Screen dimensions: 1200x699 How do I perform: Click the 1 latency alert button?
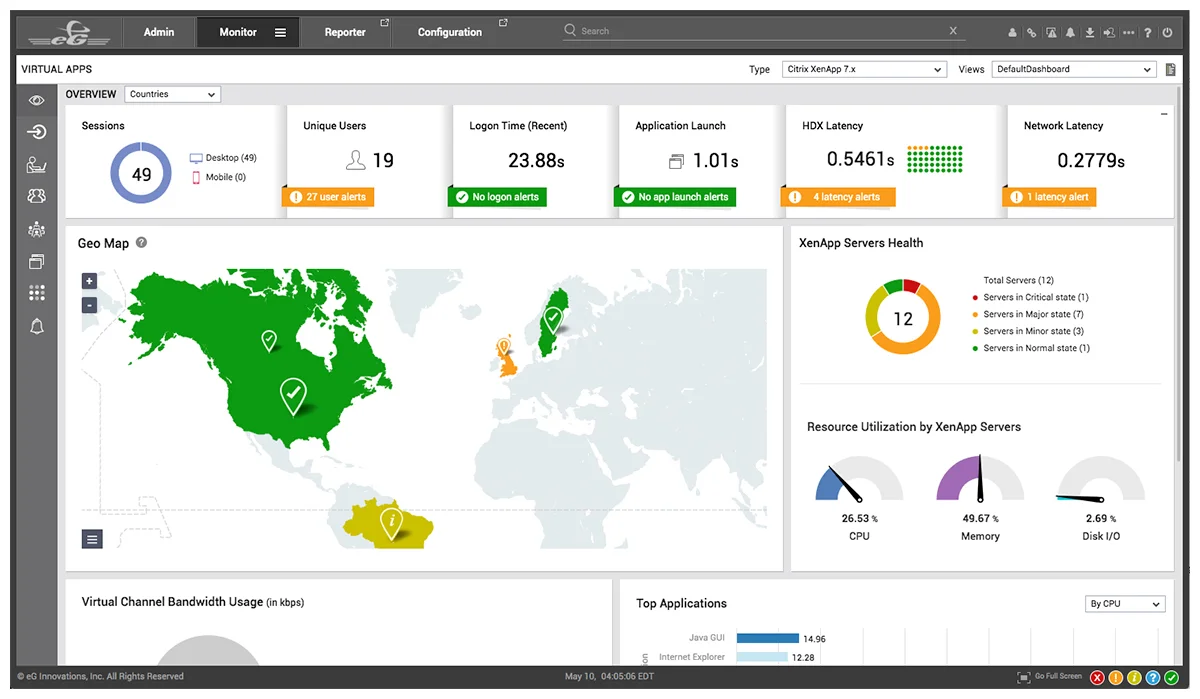tap(1049, 197)
